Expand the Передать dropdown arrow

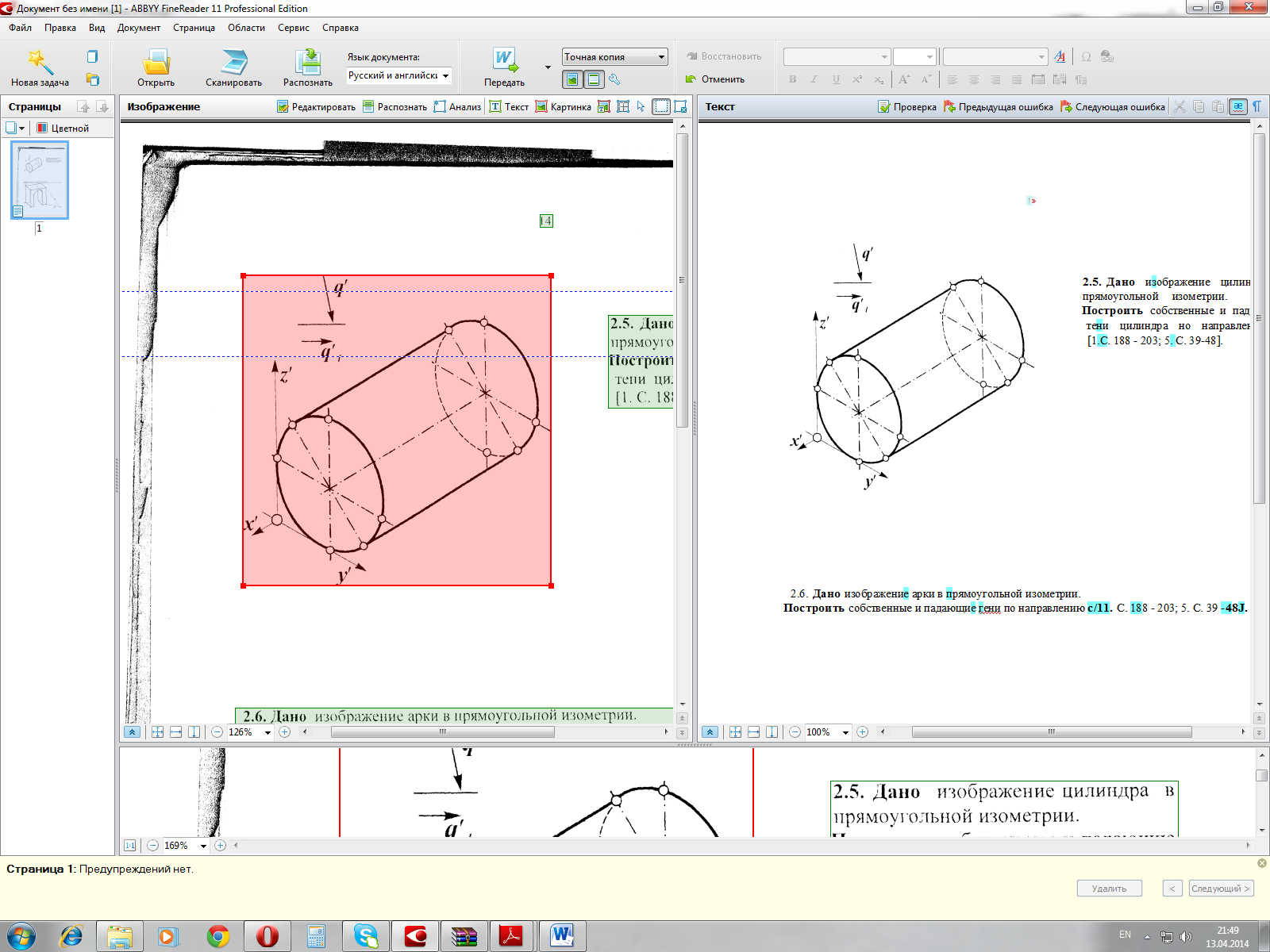point(548,67)
